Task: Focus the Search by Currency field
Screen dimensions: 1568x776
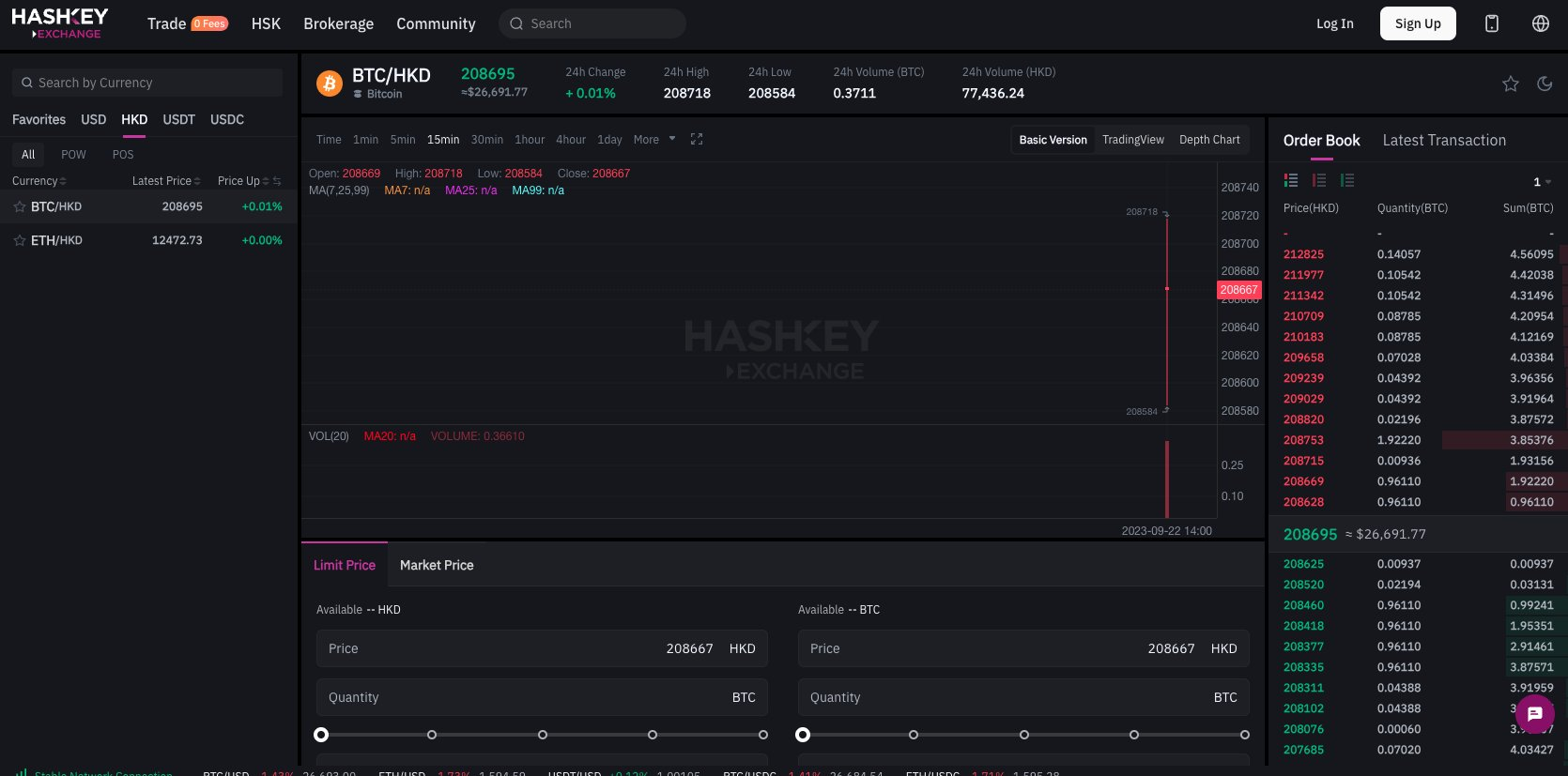Action: coord(147,83)
